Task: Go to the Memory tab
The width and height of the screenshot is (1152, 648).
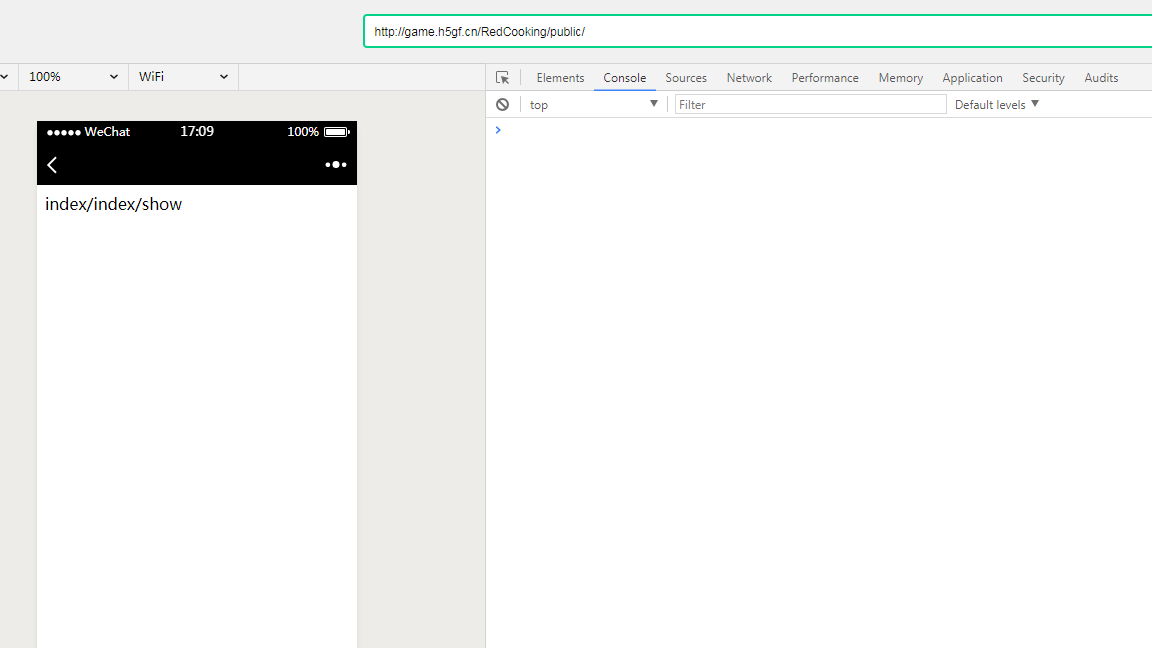Action: tap(900, 78)
